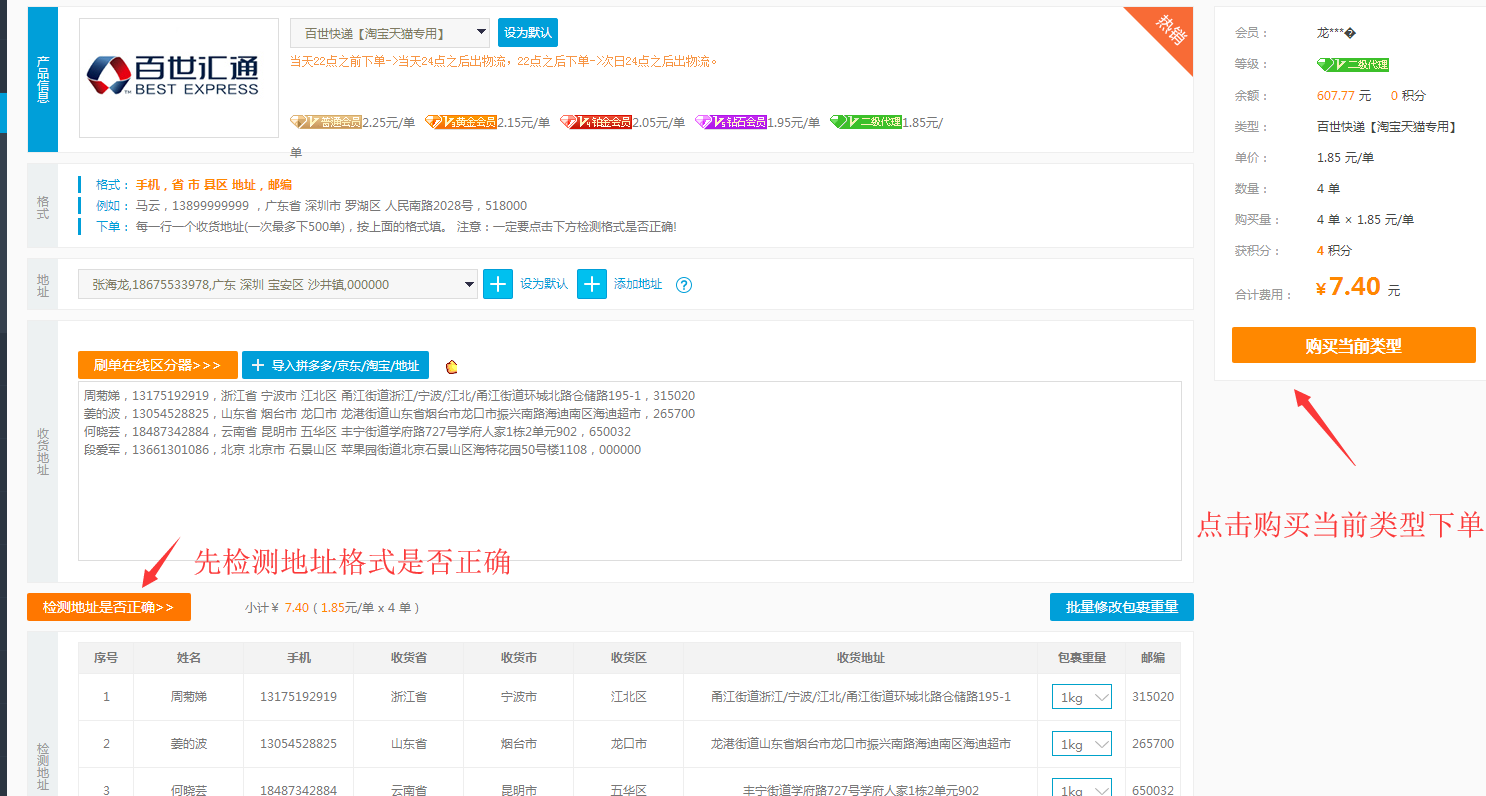Click the total cost ¥7.40

click(1349, 287)
